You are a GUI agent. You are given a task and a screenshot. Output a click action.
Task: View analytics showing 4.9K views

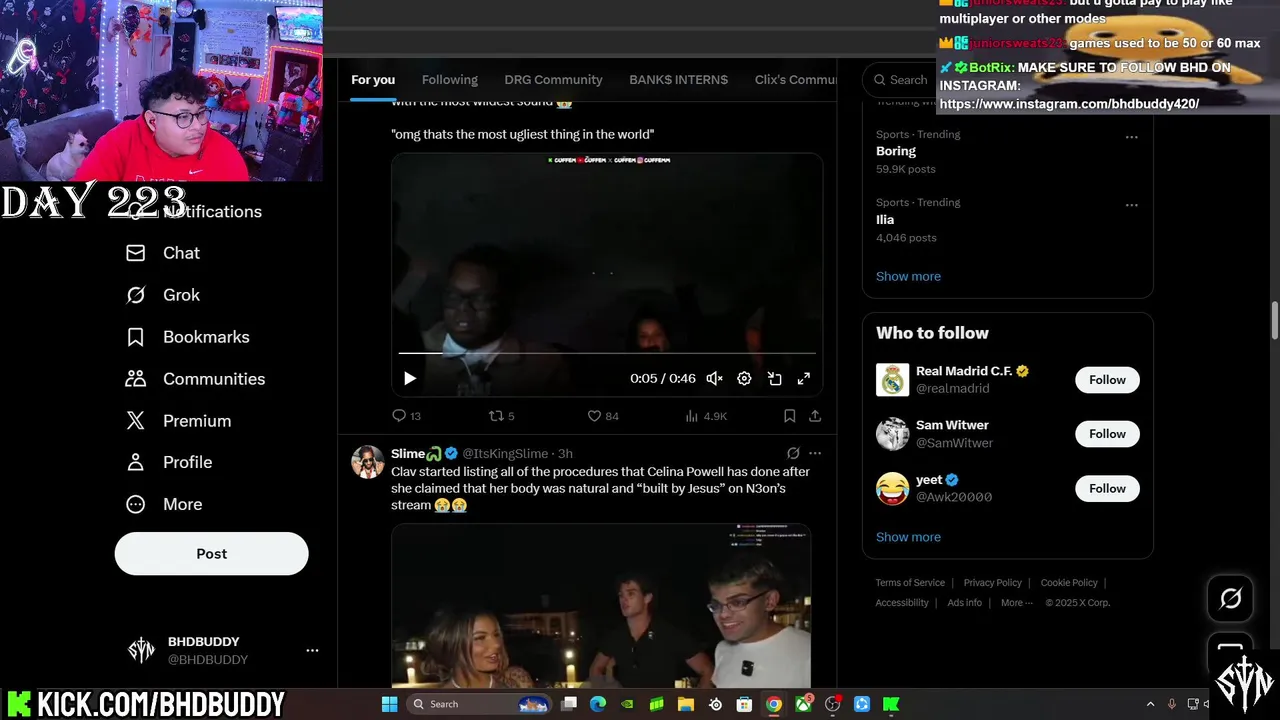point(706,416)
